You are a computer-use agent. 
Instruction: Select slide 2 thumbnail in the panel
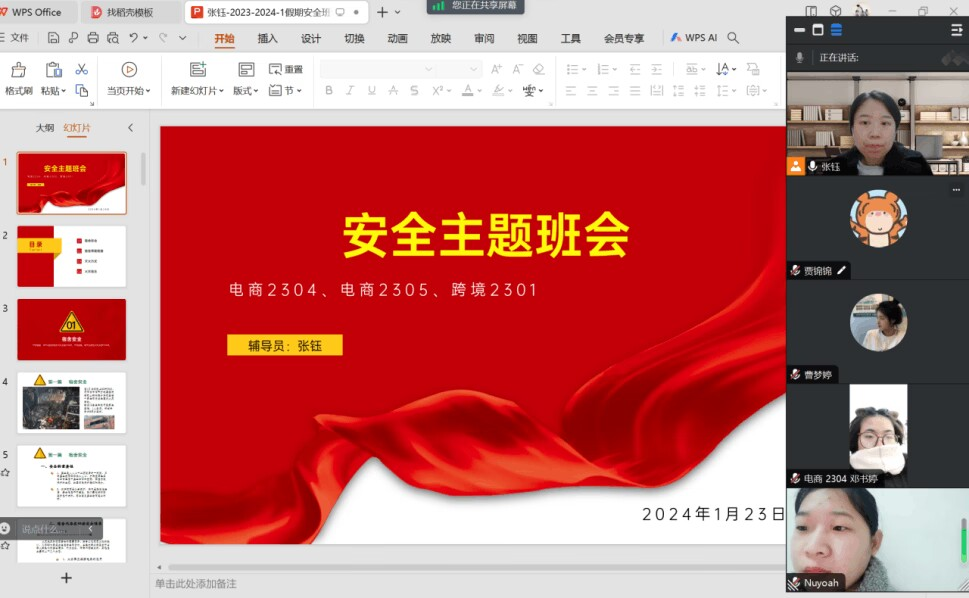(72, 256)
